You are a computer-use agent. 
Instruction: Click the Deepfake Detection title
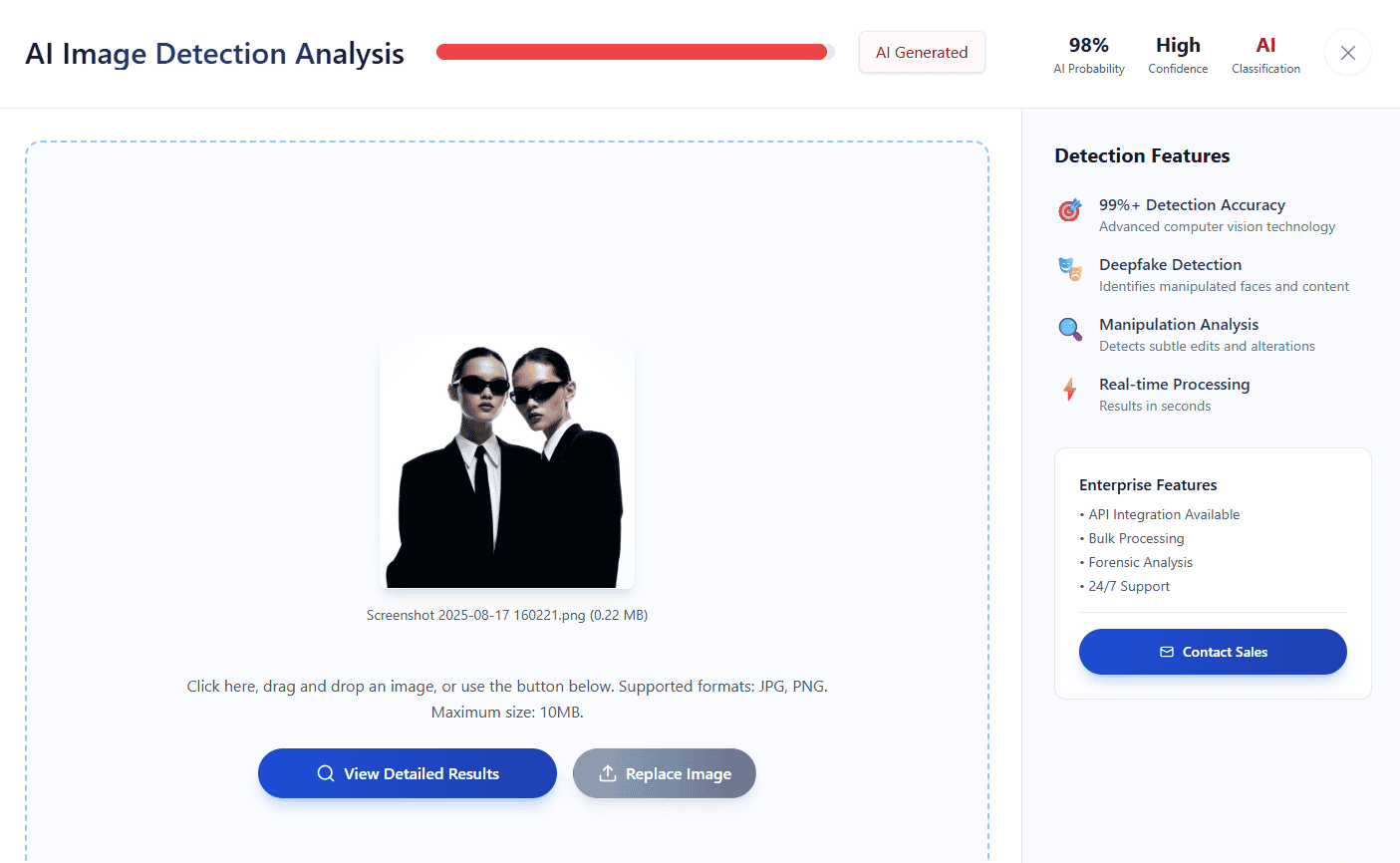pos(1170,264)
